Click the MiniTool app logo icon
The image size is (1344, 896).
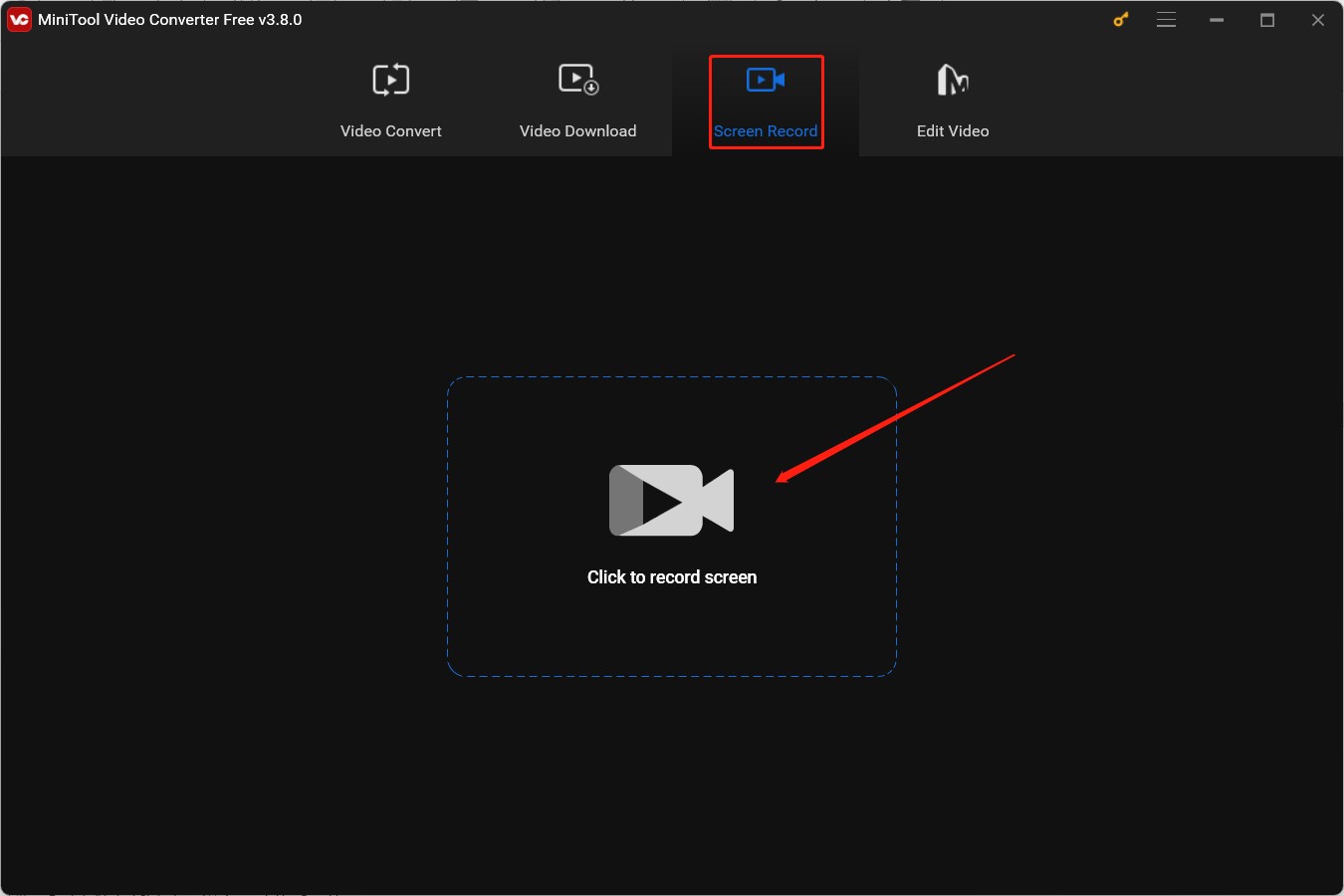[19, 20]
